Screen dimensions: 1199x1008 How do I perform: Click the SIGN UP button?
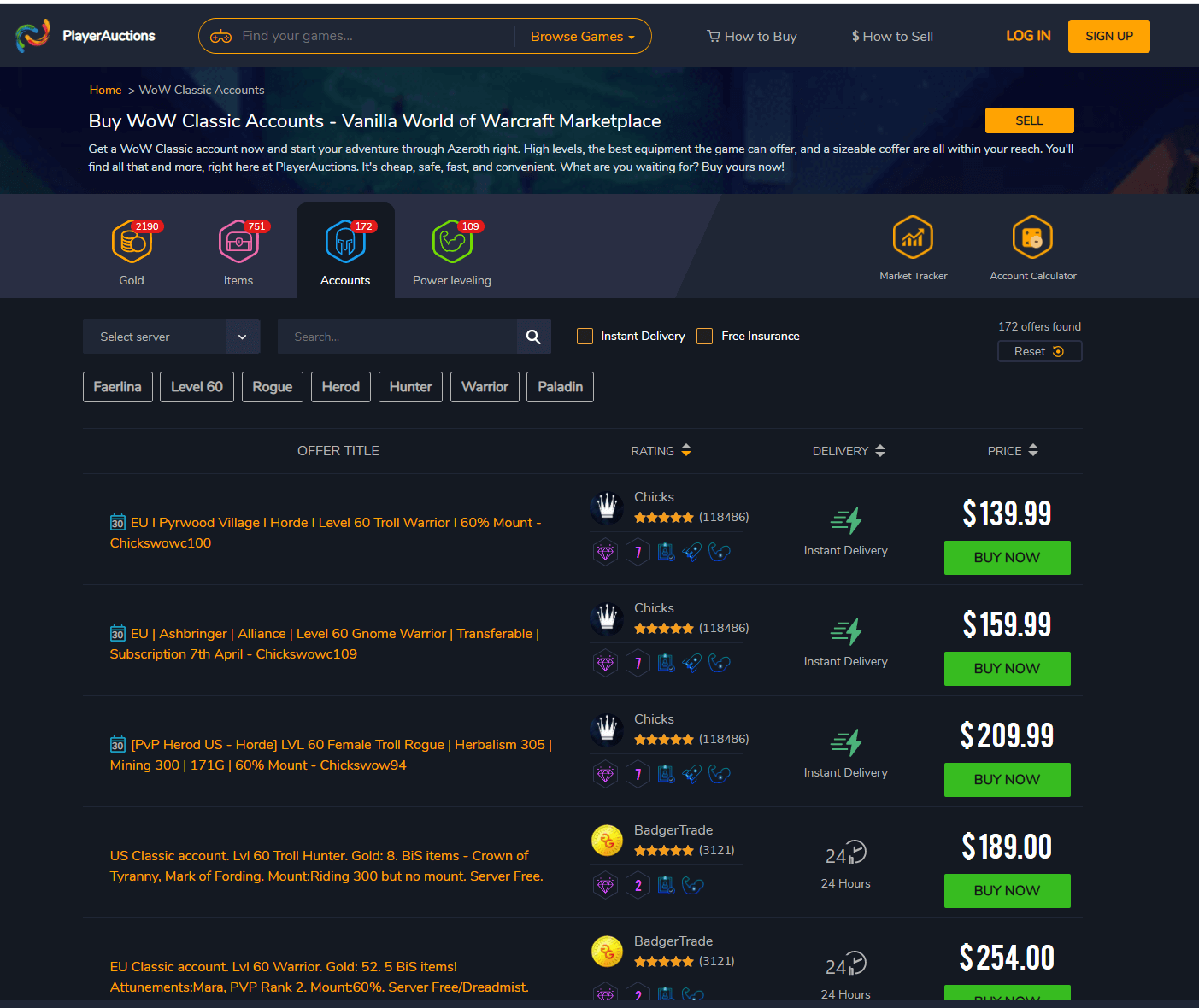(x=1109, y=36)
